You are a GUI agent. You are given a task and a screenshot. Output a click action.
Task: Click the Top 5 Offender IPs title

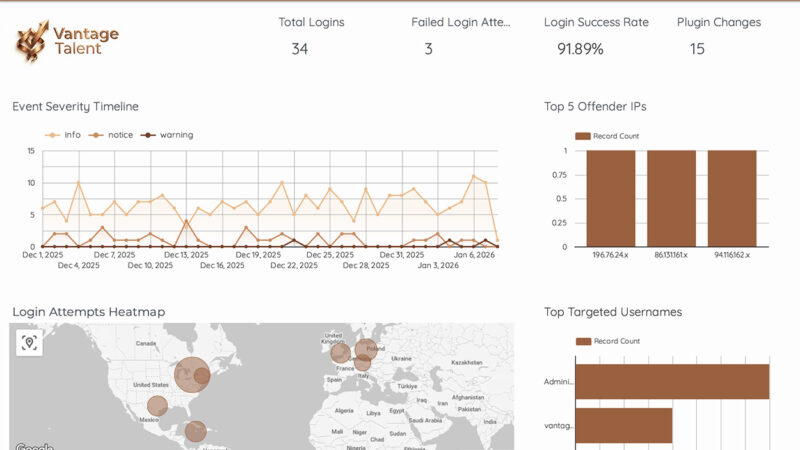[595, 107]
